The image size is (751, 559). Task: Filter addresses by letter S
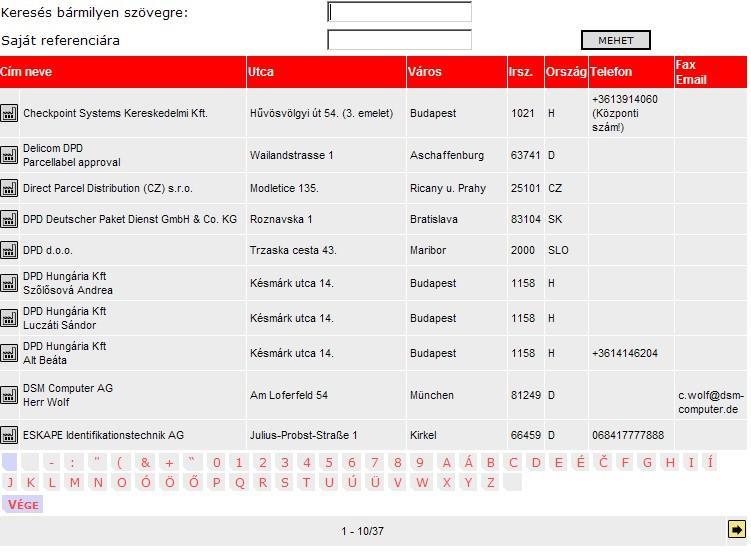284,483
